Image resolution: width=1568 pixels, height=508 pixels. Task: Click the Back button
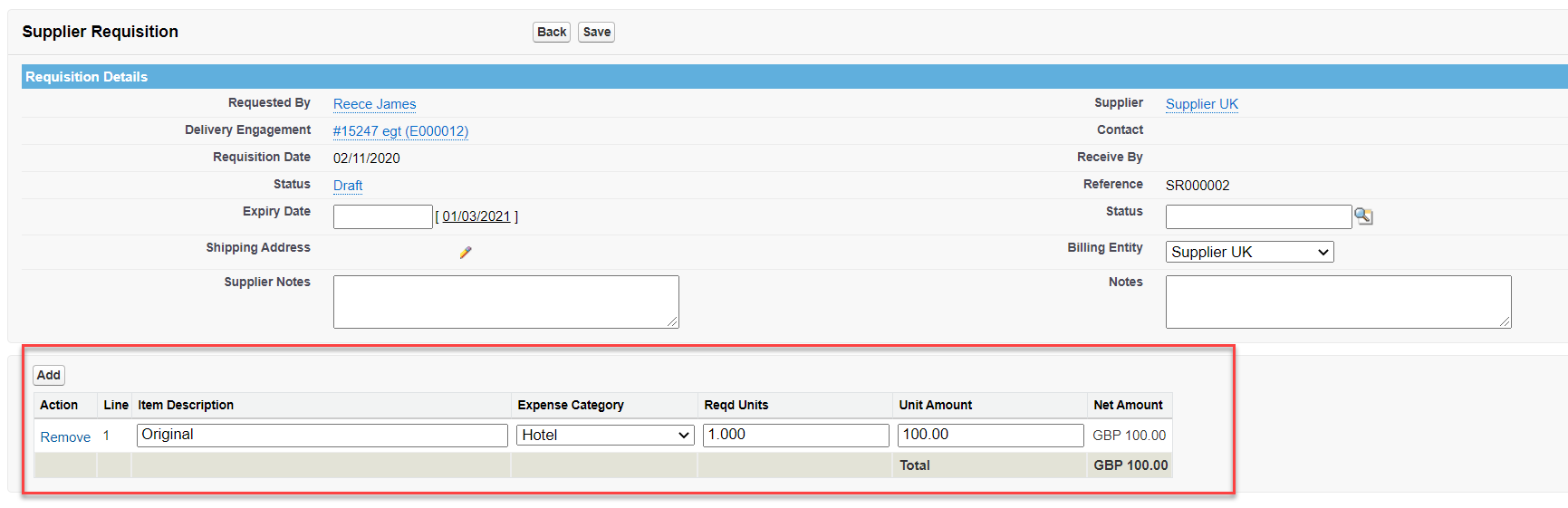click(x=552, y=32)
